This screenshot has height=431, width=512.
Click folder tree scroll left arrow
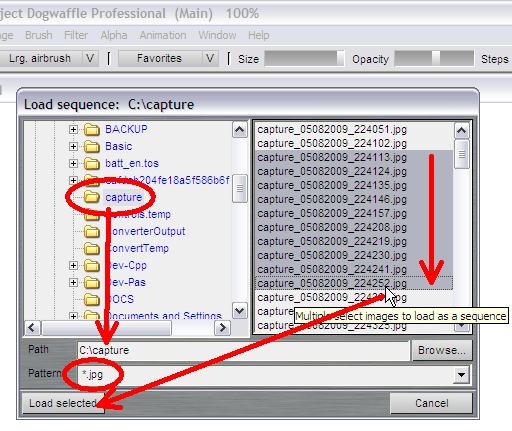pyautogui.click(x=32, y=328)
